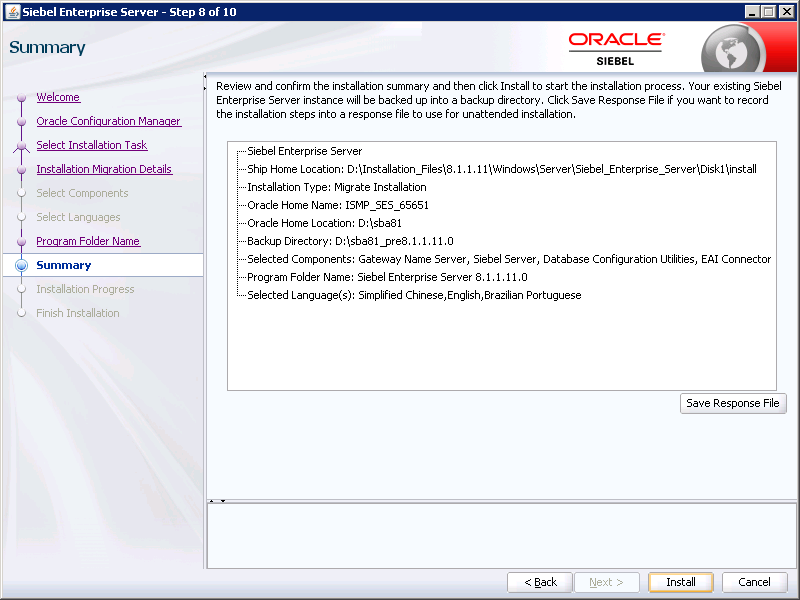Click the down arrow on message pane splitter

pyautogui.click(x=223, y=501)
